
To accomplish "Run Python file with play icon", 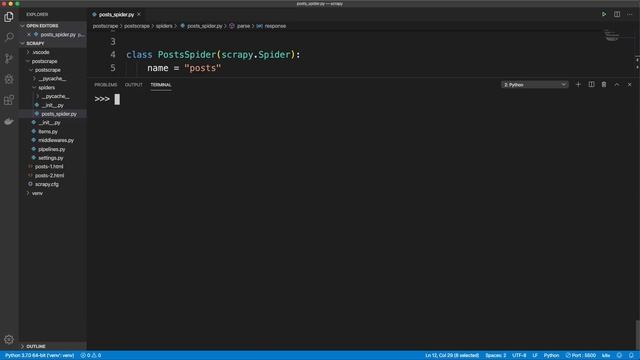I will pos(604,14).
